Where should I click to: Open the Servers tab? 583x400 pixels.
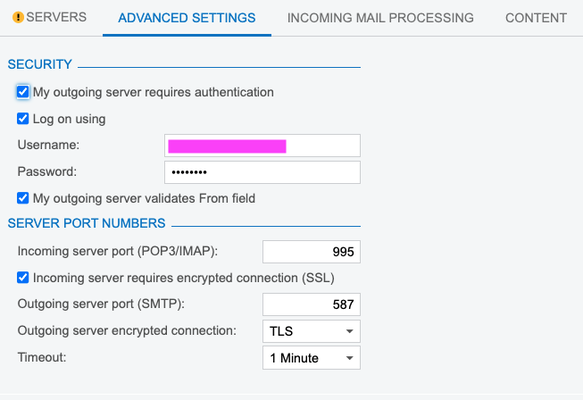pyautogui.click(x=49, y=17)
